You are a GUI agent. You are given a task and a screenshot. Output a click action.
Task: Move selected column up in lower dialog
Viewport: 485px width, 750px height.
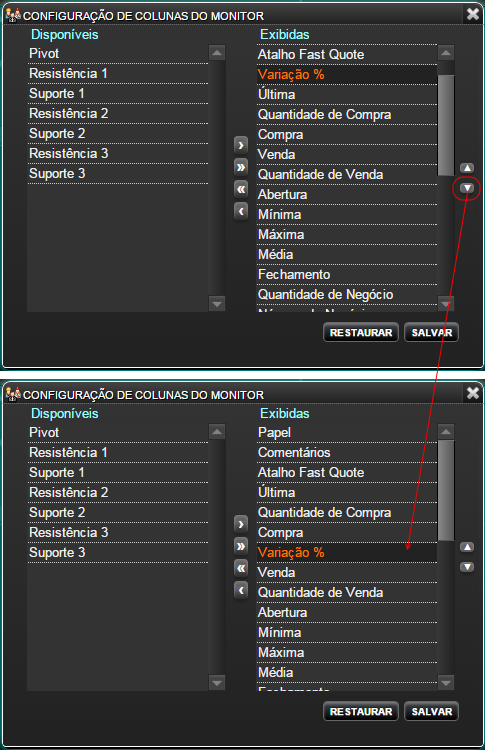tap(467, 547)
